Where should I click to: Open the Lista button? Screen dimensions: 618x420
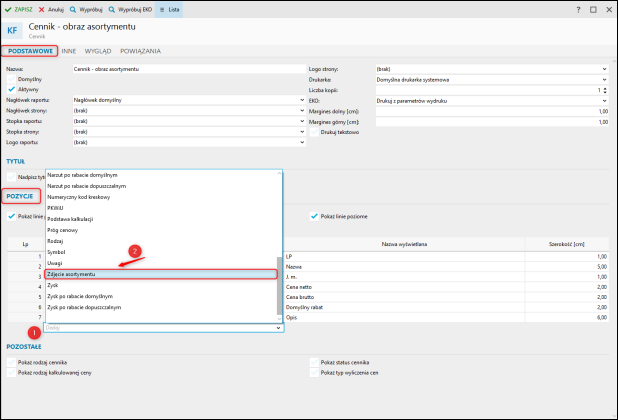tap(169, 9)
